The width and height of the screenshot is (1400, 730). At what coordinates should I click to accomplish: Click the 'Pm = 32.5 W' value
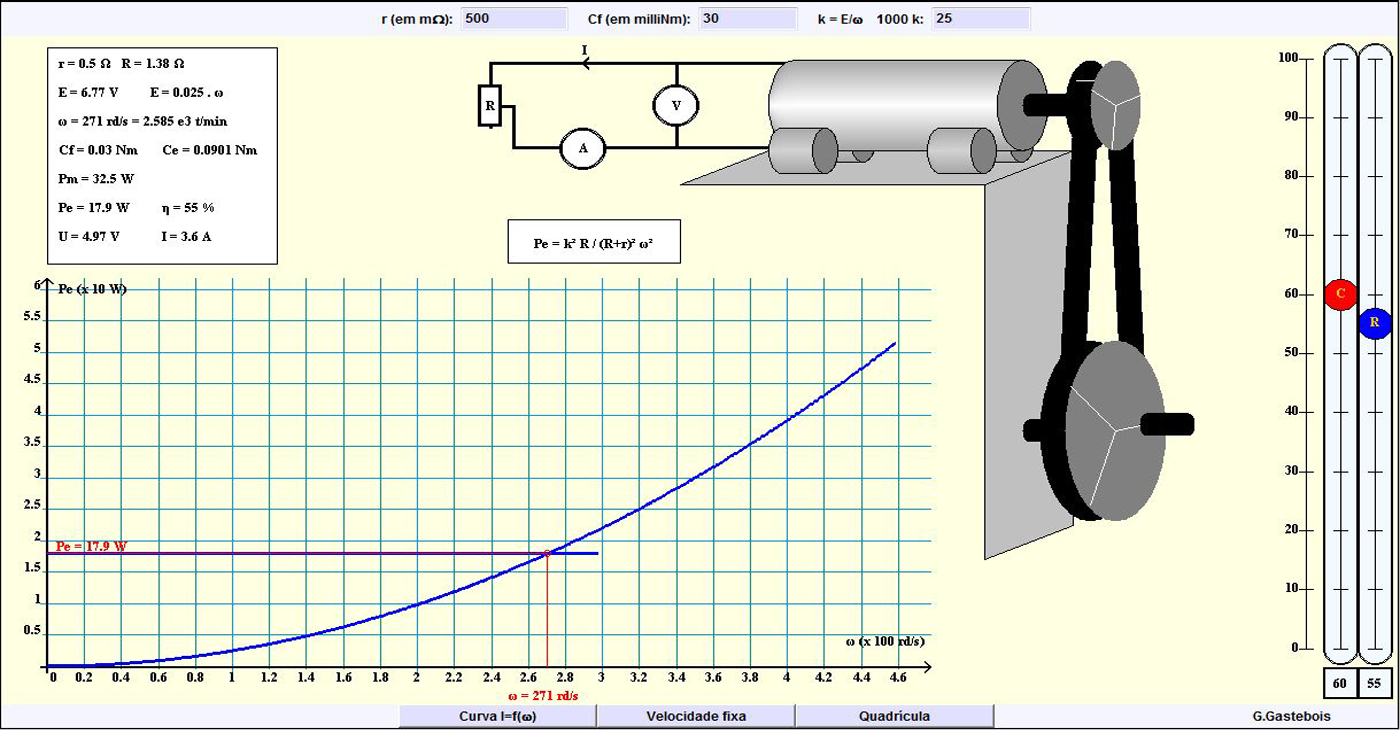click(97, 179)
